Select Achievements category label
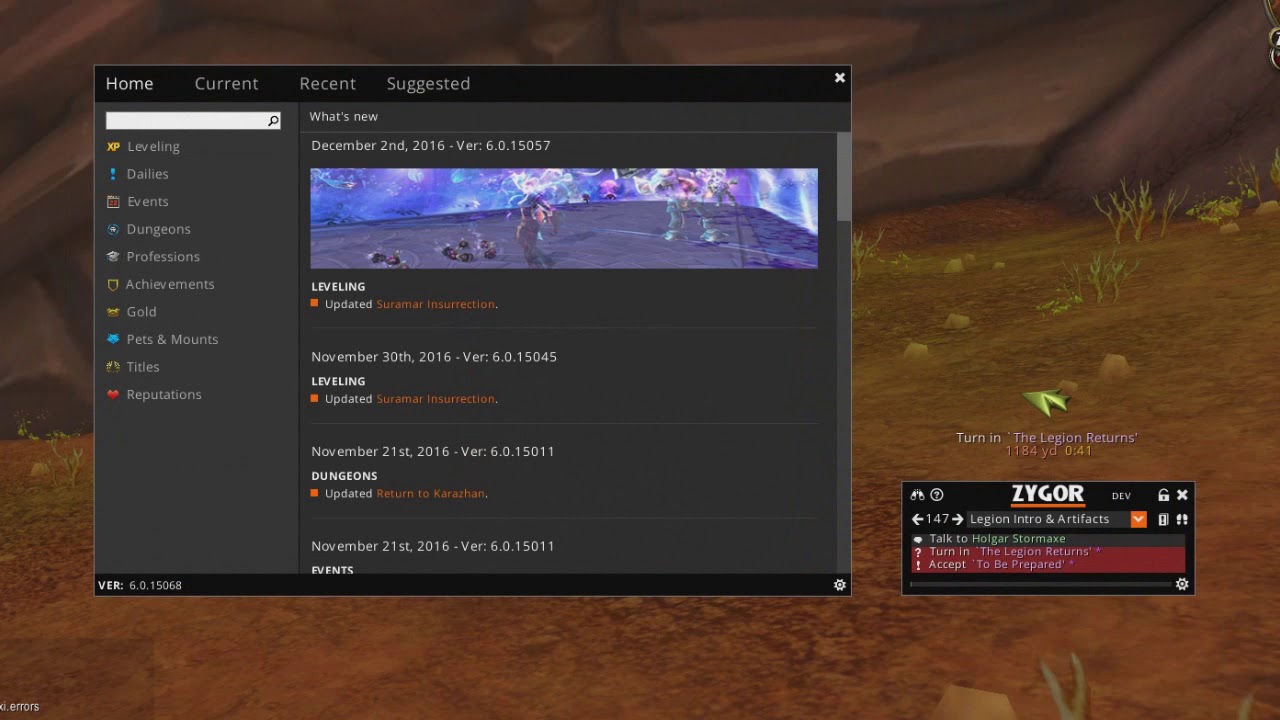Image resolution: width=1280 pixels, height=720 pixels. coord(170,285)
